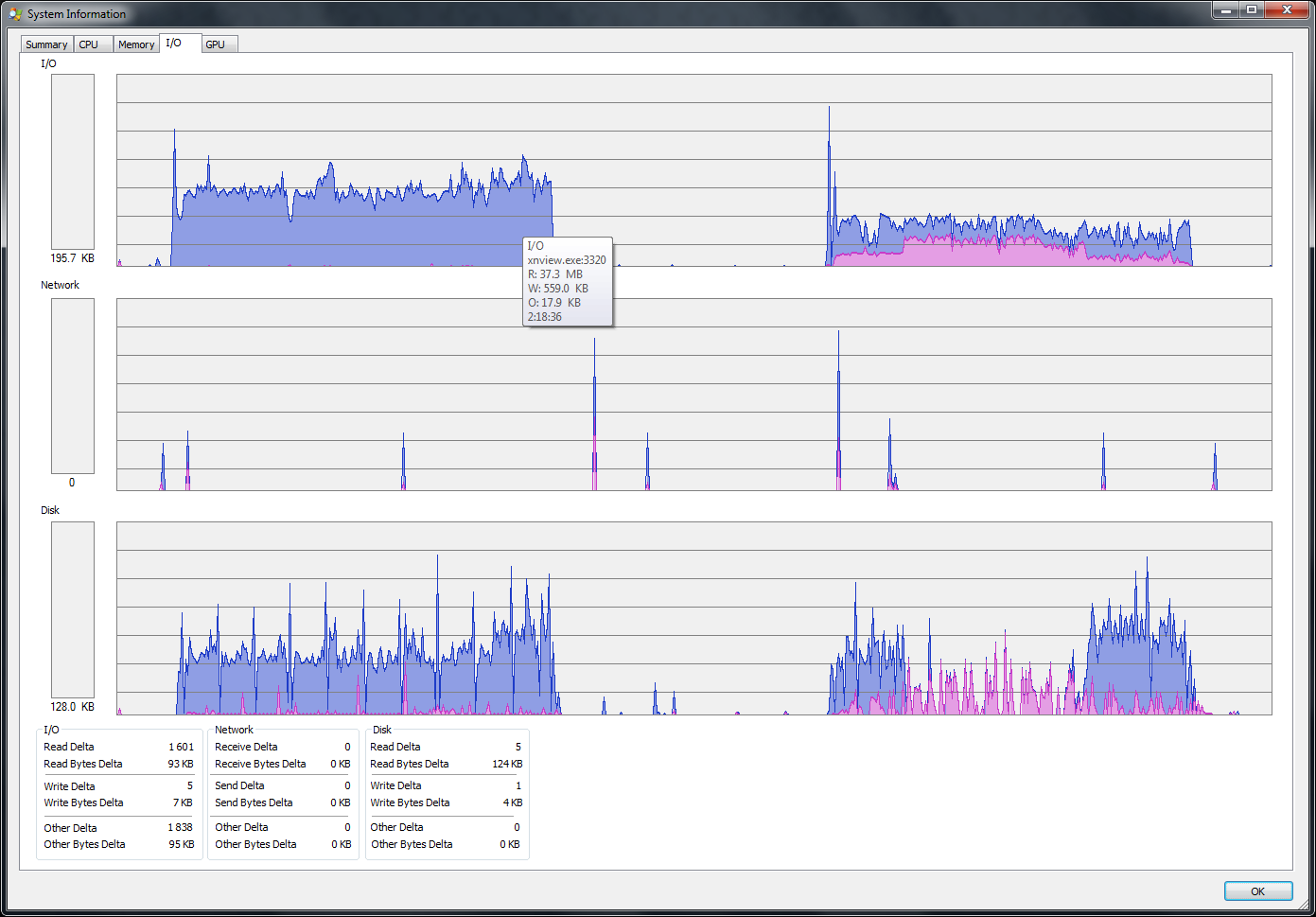Click the I/O history graph
This screenshot has width=1316, height=917.
tap(693, 170)
